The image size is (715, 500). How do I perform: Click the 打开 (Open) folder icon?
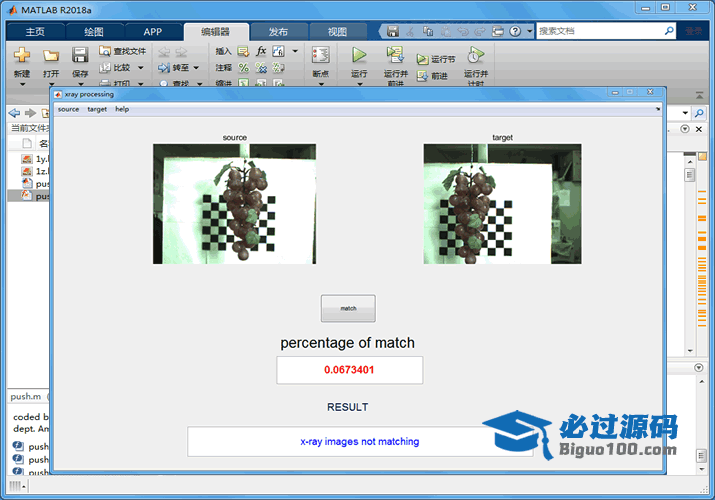pos(51,56)
